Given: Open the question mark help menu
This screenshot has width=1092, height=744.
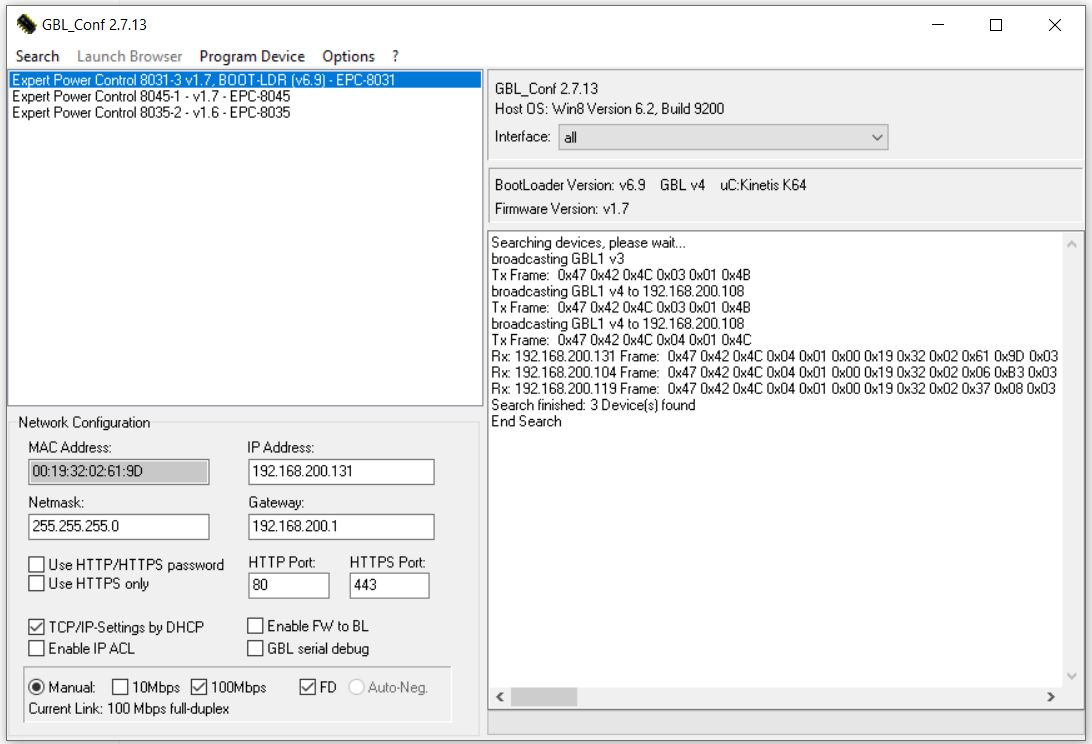Looking at the screenshot, I should pyautogui.click(x=395, y=56).
